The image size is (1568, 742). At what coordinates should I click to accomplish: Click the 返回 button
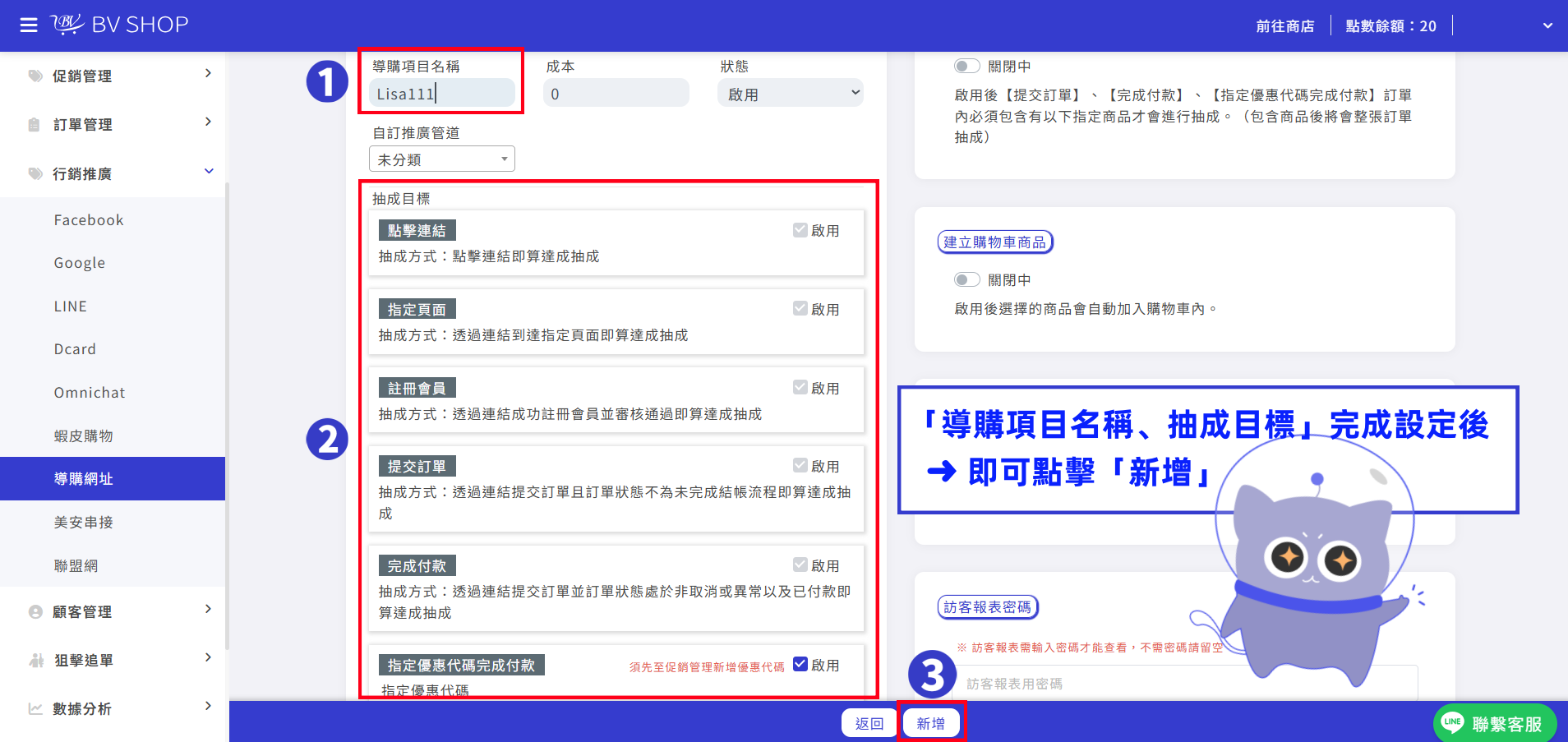pyautogui.click(x=869, y=723)
